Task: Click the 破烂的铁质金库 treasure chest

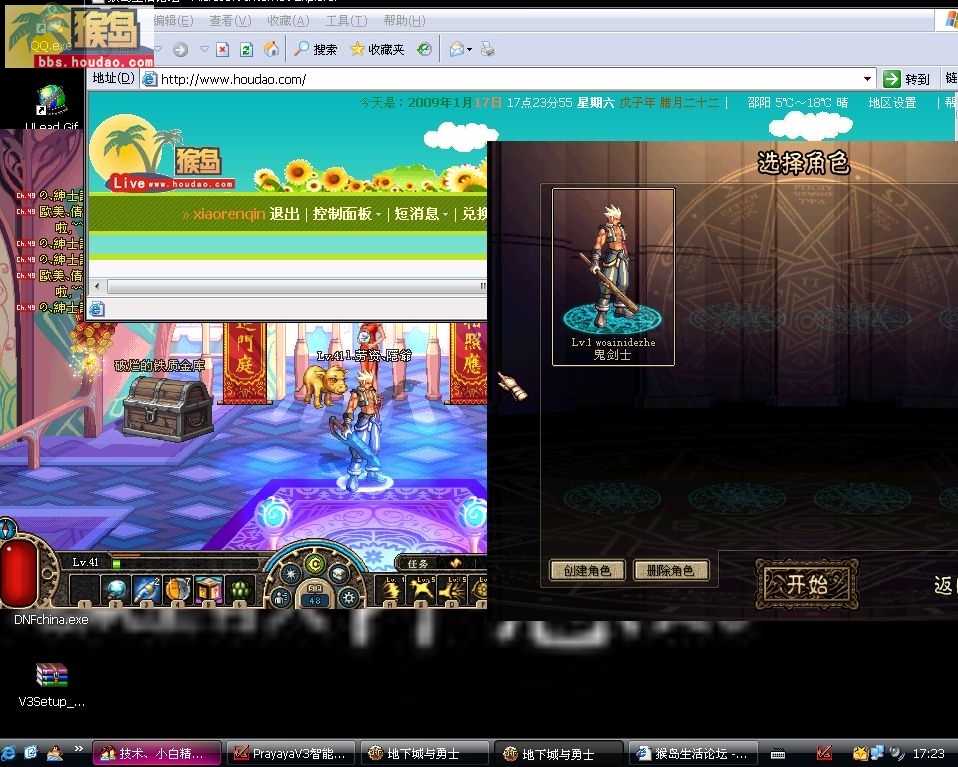Action: (168, 408)
